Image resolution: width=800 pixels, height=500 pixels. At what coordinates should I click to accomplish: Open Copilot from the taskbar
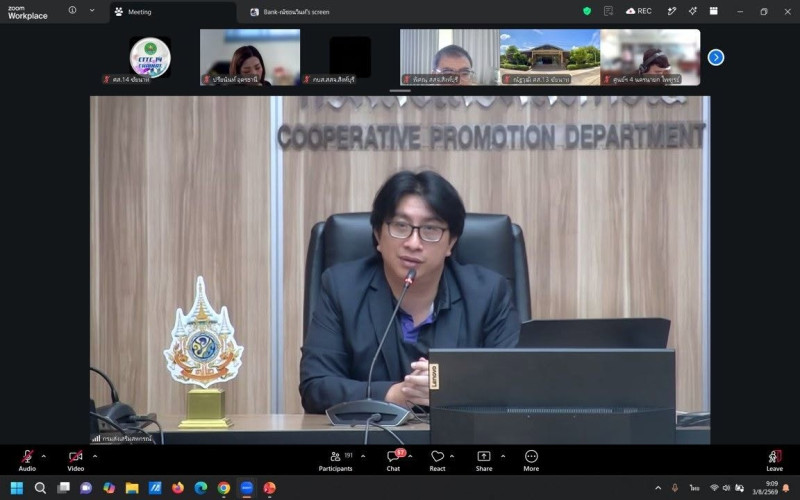click(x=109, y=488)
